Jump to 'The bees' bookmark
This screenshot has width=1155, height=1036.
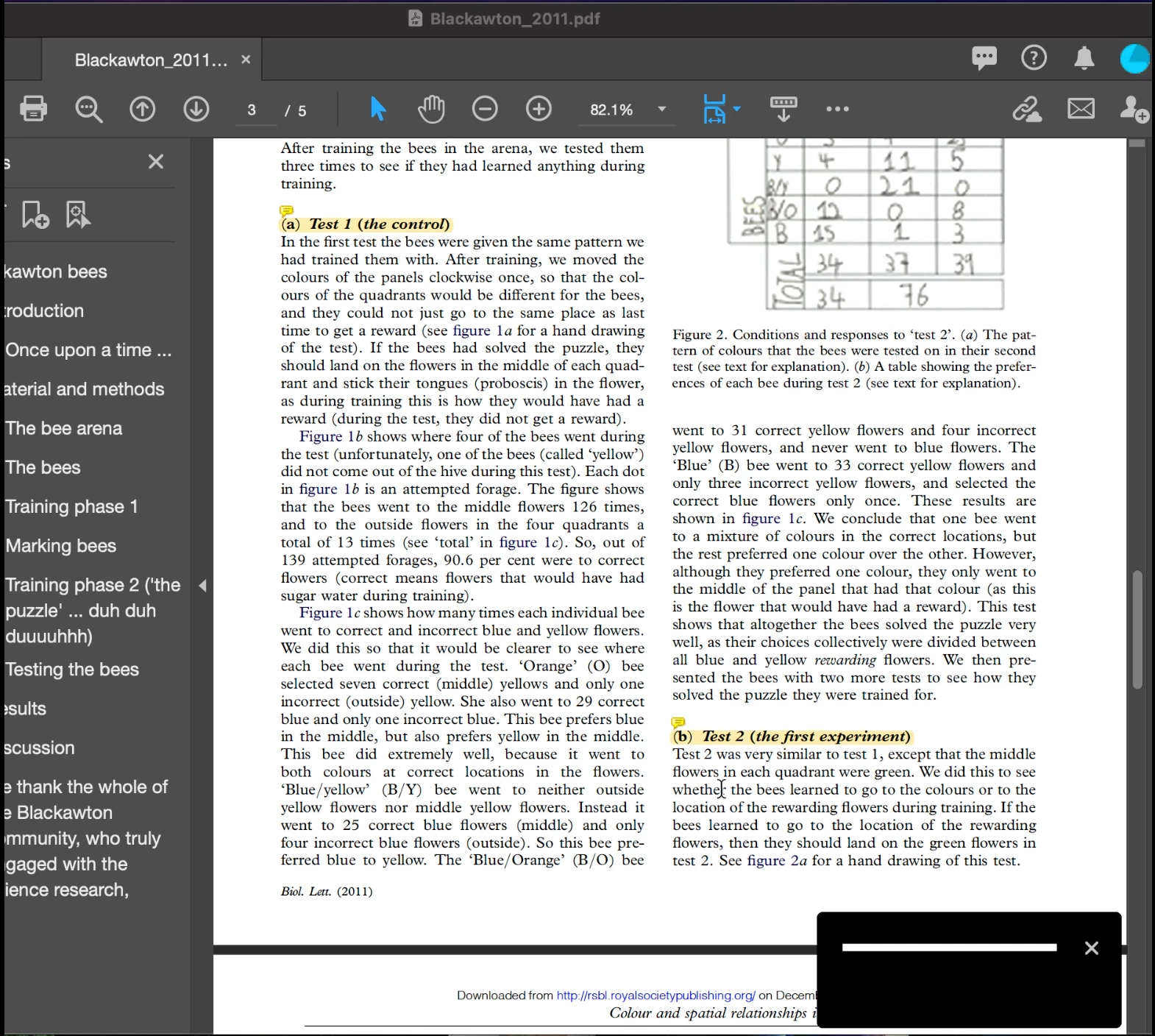[x=43, y=467]
